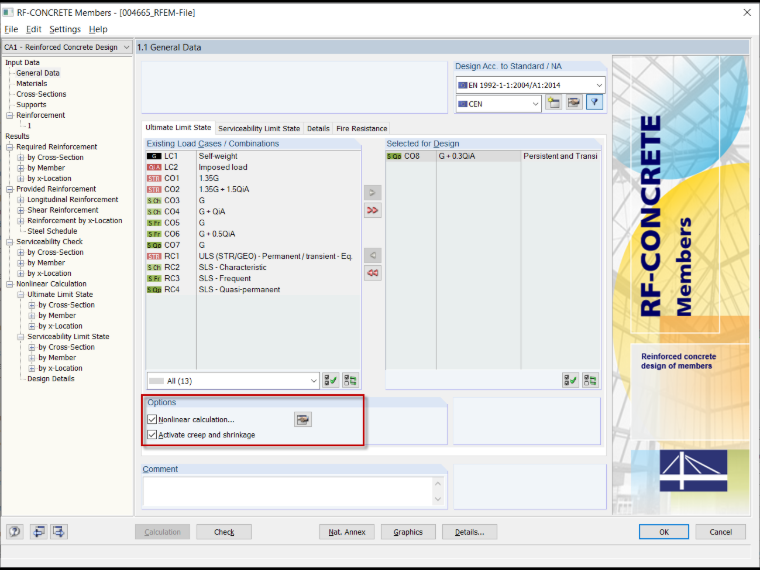
Task: Go to previous table icon
Action: 38,532
